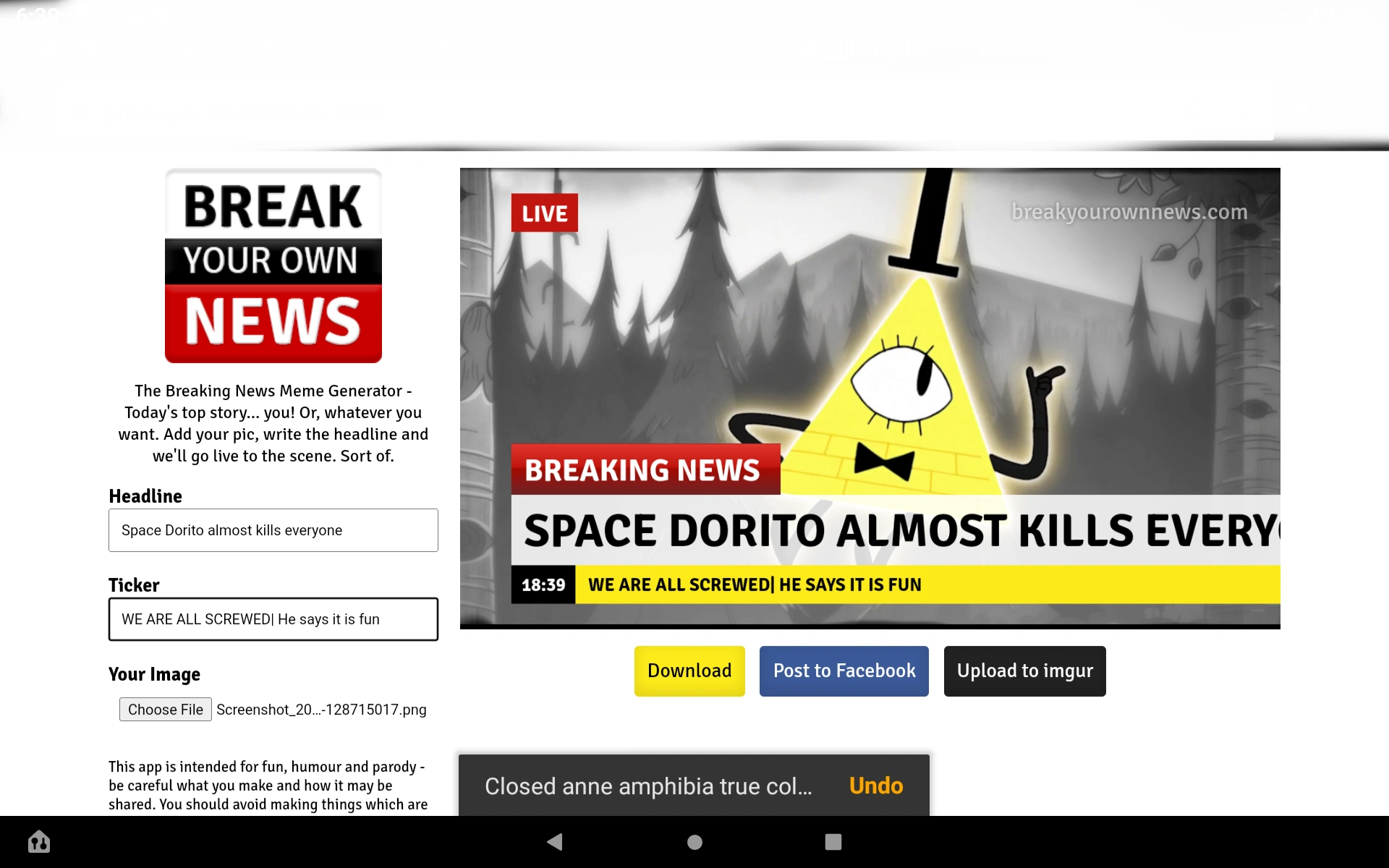This screenshot has width=1389, height=868.
Task: Tap the home icon in the bottom-left corner
Action: [39, 842]
